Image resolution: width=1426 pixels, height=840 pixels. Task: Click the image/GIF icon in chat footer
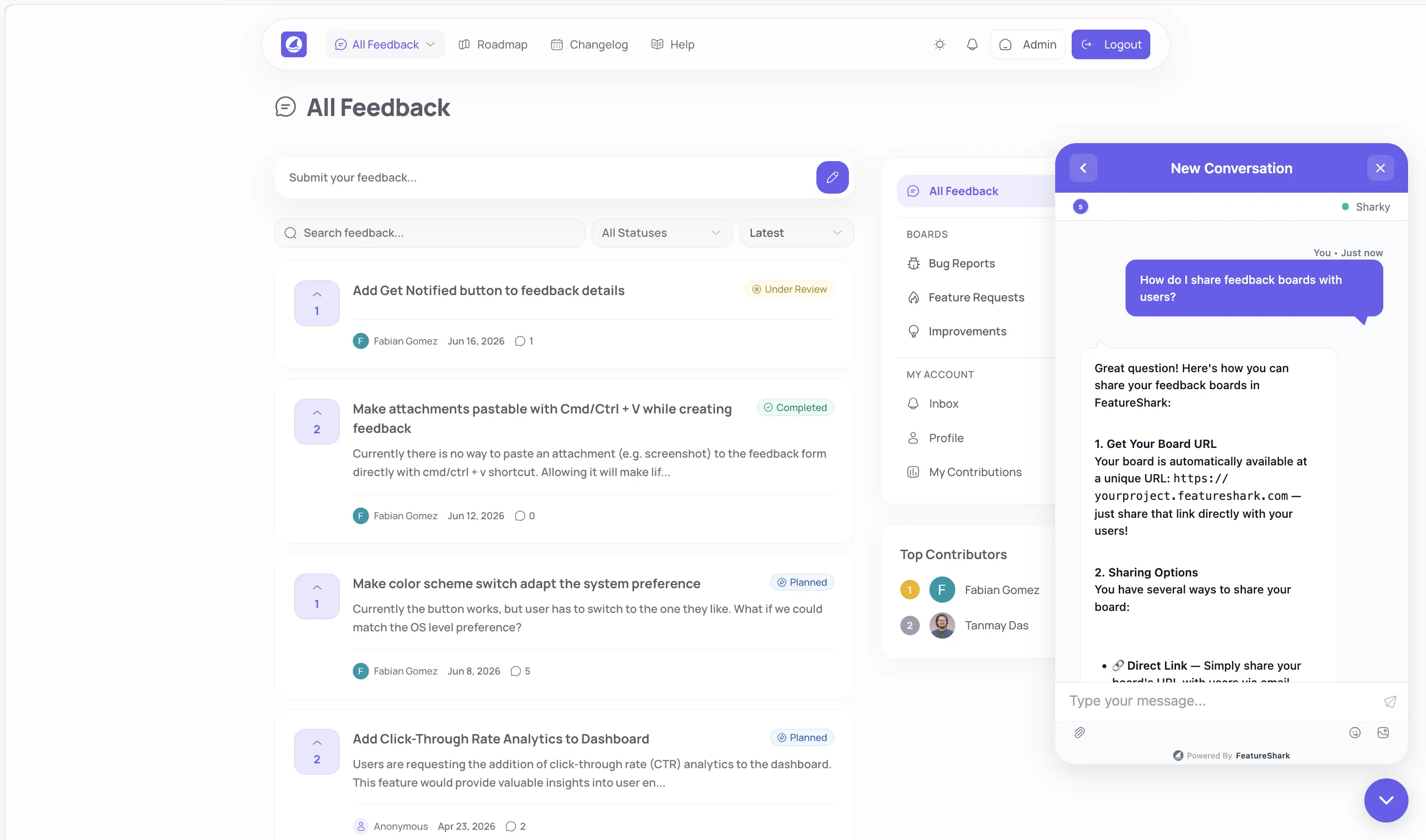click(1383, 732)
